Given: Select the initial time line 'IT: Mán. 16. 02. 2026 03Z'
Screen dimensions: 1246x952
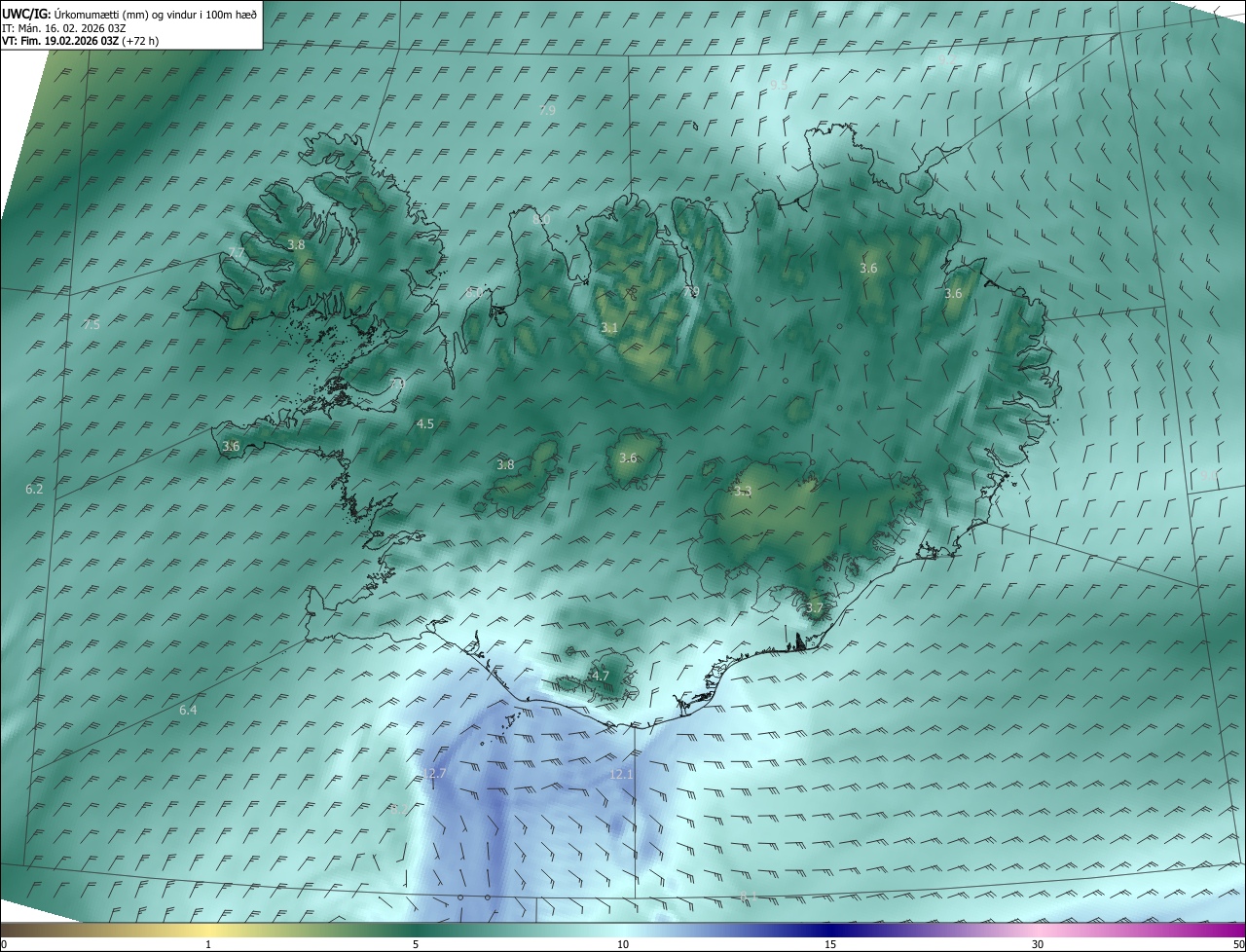Looking at the screenshot, I should pyautogui.click(x=63, y=27).
